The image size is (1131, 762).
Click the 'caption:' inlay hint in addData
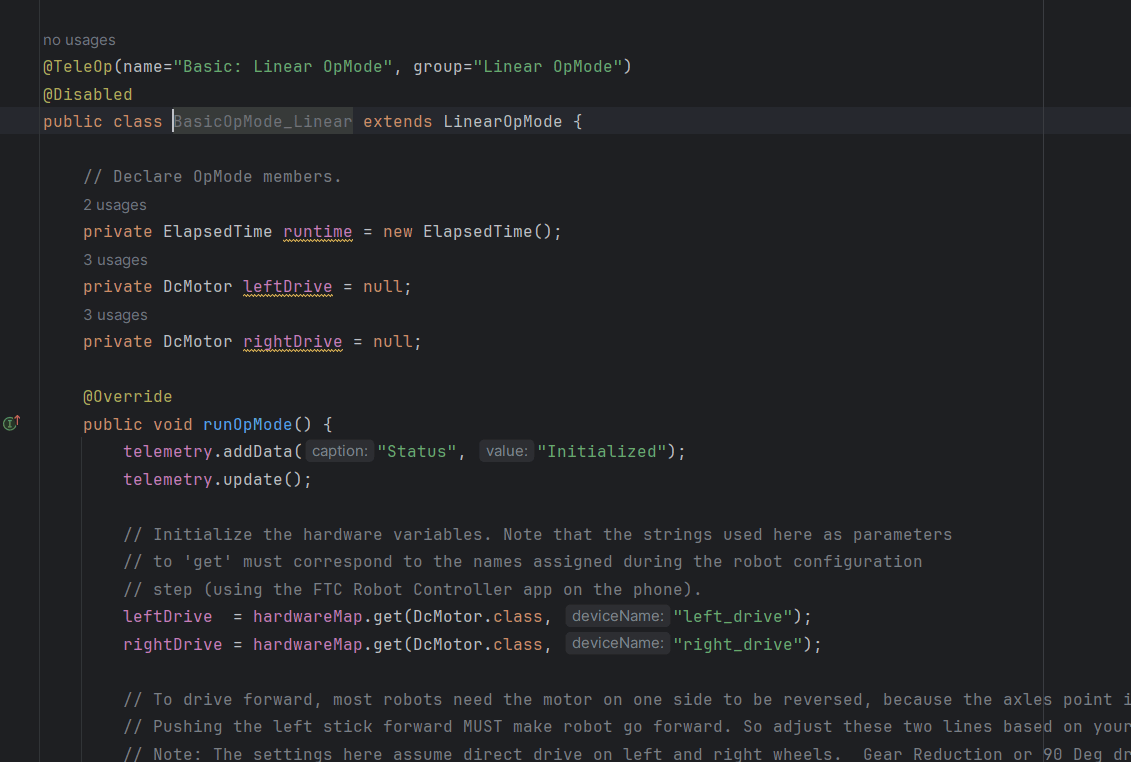tap(339, 451)
